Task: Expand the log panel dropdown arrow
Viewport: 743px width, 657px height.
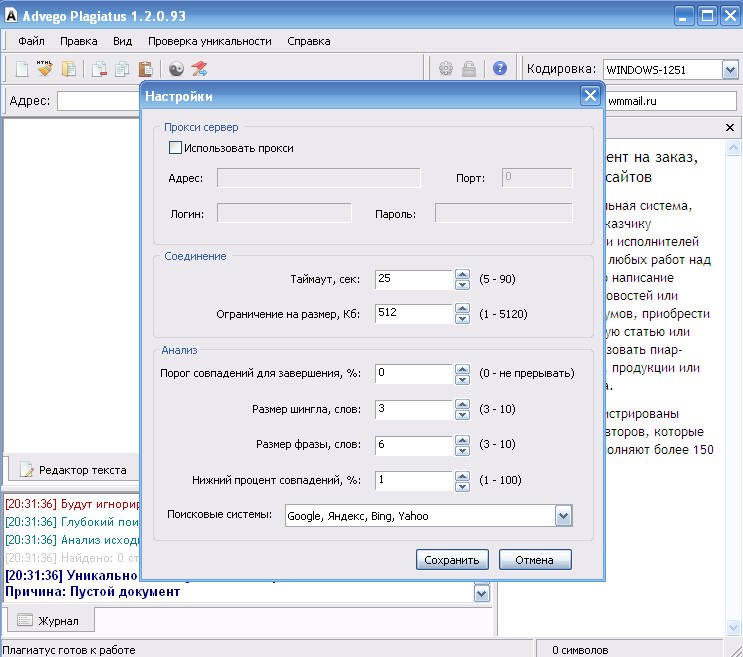Action: 482,593
